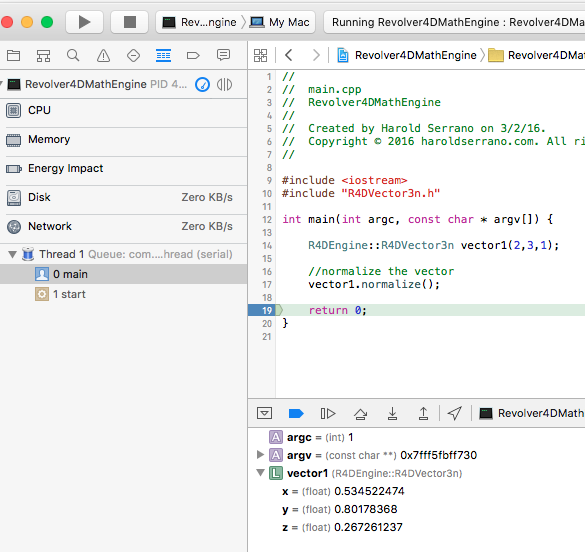Click the Step Out button
The height and width of the screenshot is (552, 585).
423,413
